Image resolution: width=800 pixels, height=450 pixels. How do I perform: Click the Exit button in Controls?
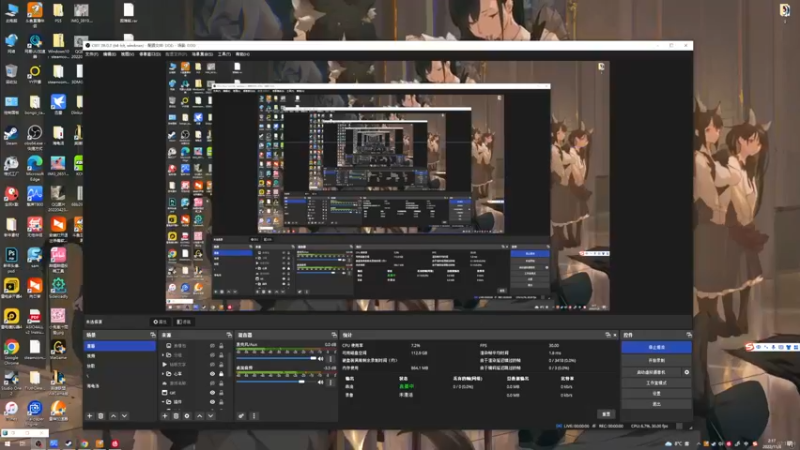656,404
